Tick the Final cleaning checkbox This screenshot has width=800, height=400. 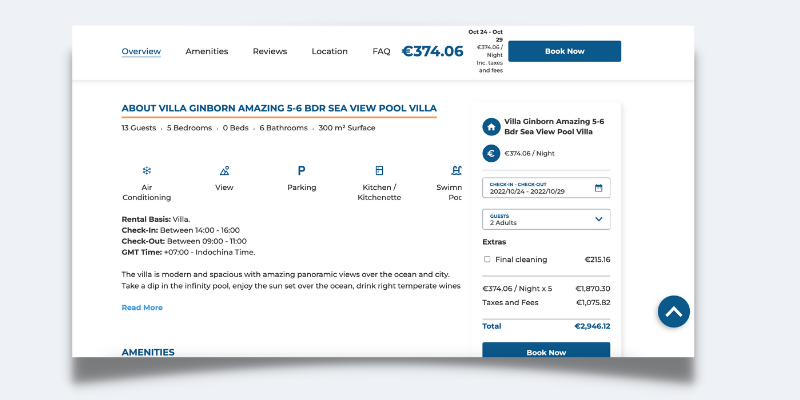487,259
